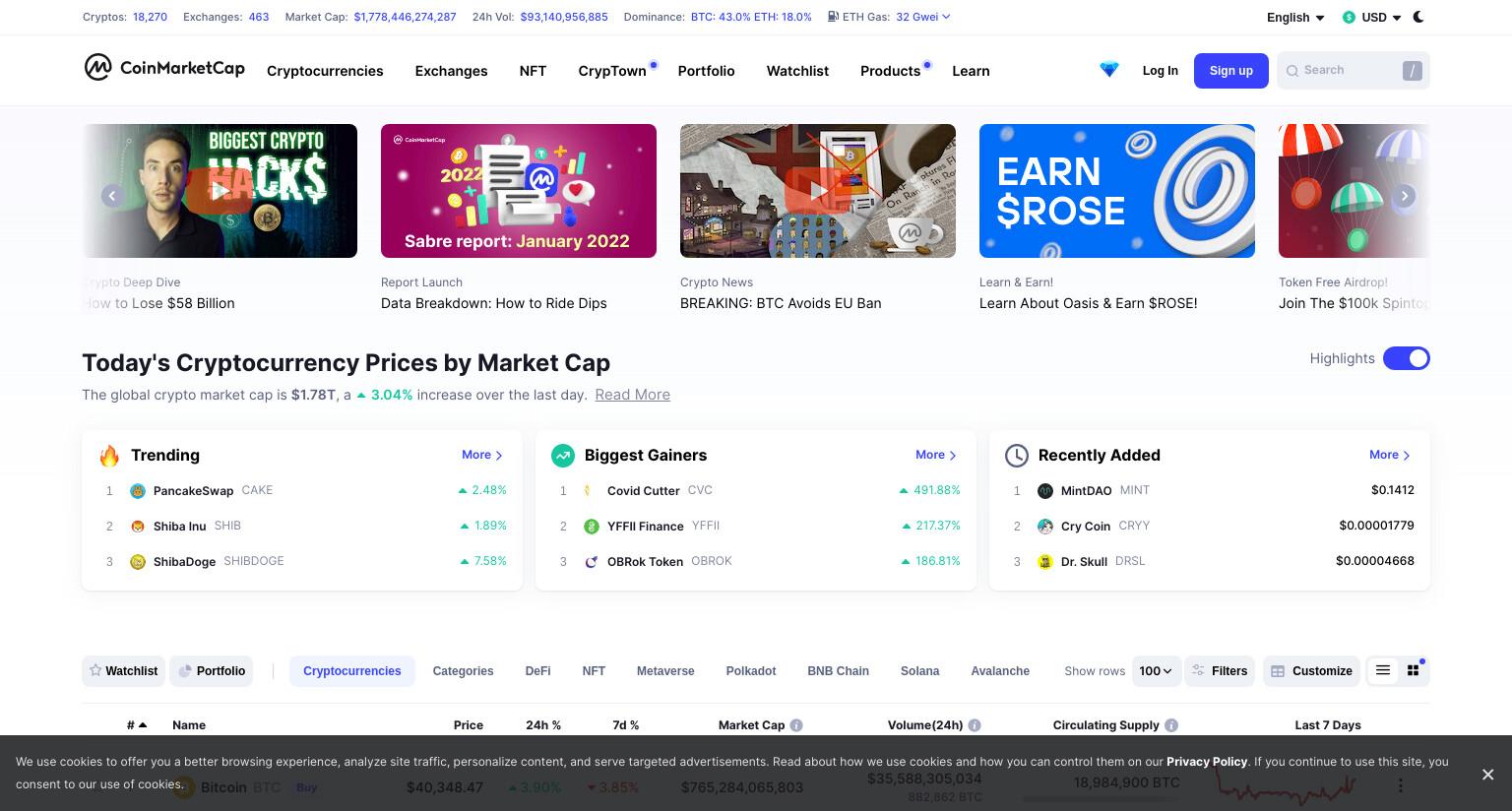Click the CoinMarketCap logo

tap(164, 68)
